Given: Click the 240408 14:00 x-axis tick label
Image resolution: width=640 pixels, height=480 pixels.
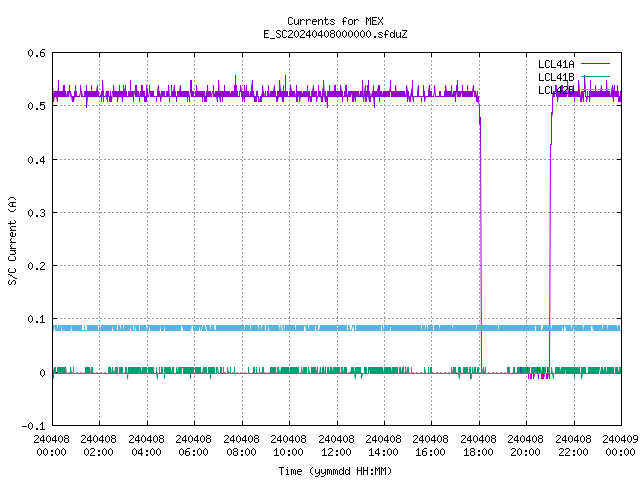Looking at the screenshot, I should coord(383,445).
